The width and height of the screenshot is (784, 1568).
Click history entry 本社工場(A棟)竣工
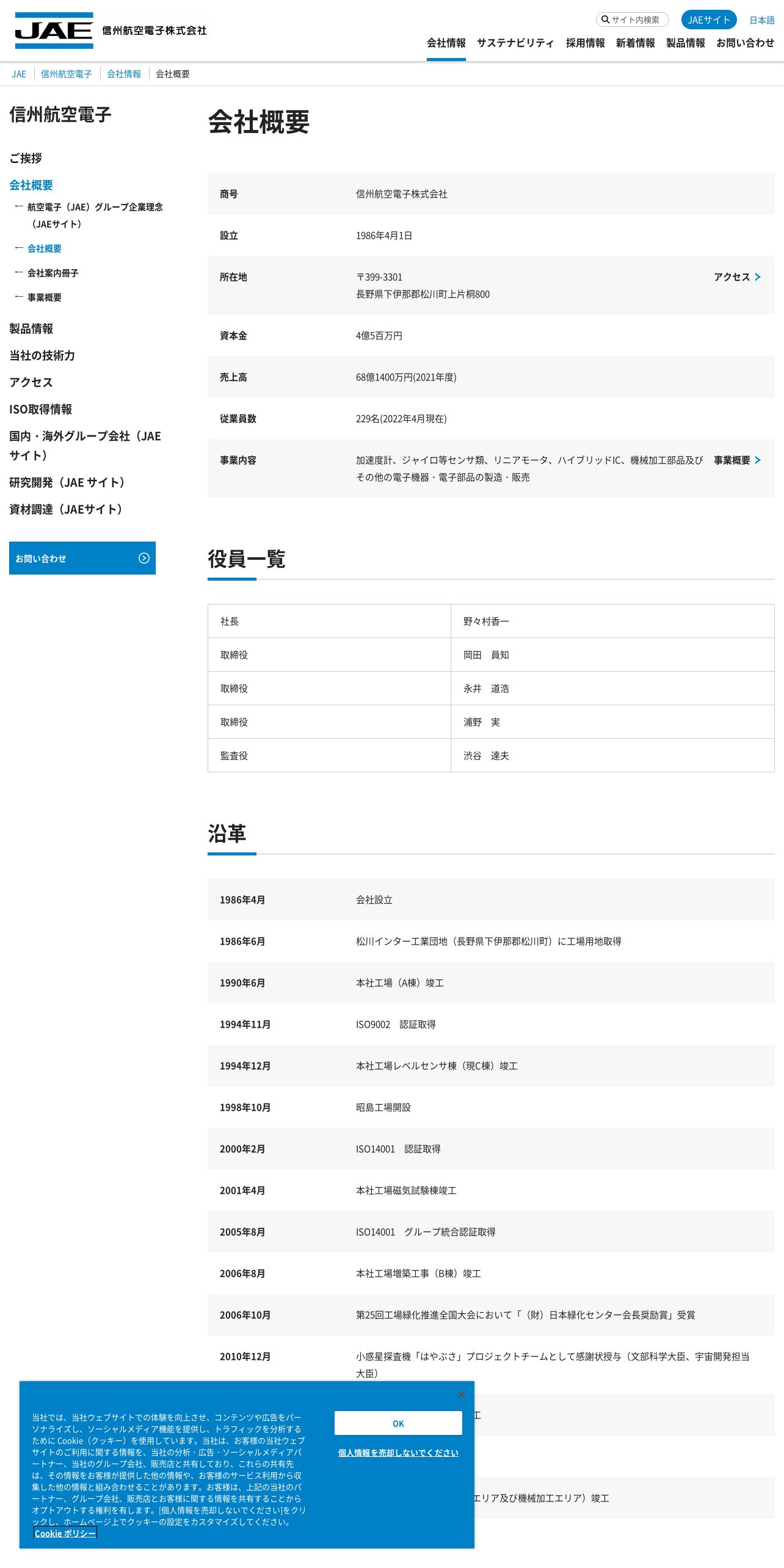[x=400, y=983]
